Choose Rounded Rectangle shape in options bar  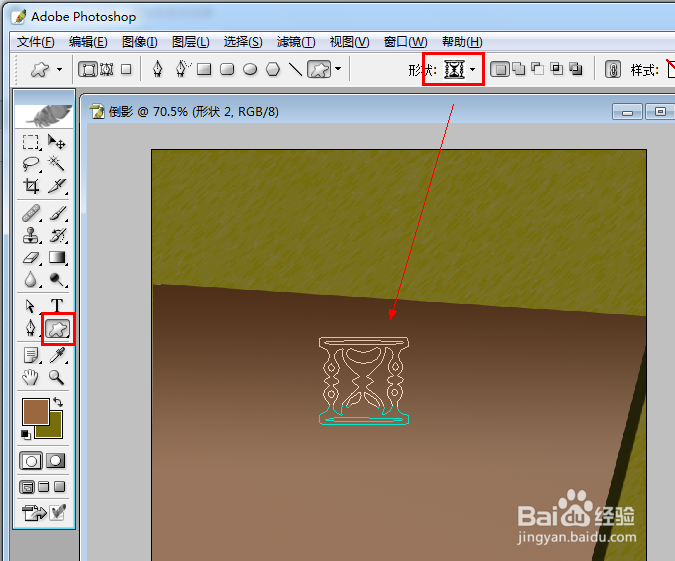coord(227,69)
